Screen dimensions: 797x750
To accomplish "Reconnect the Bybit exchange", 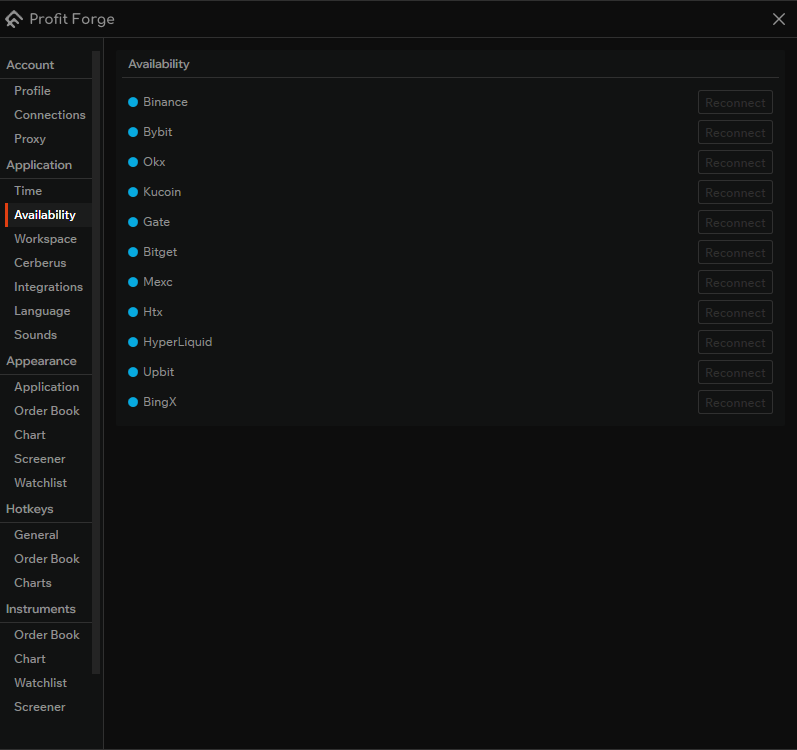I will tap(735, 133).
